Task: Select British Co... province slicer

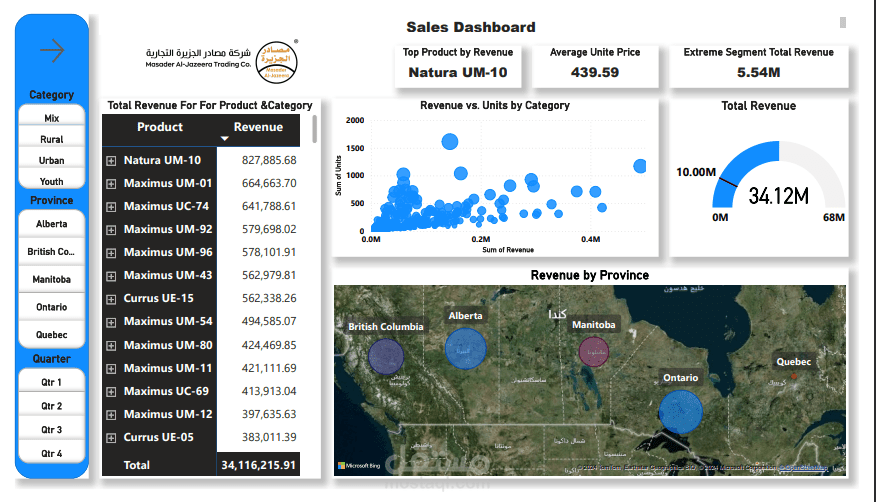Action: [x=51, y=251]
